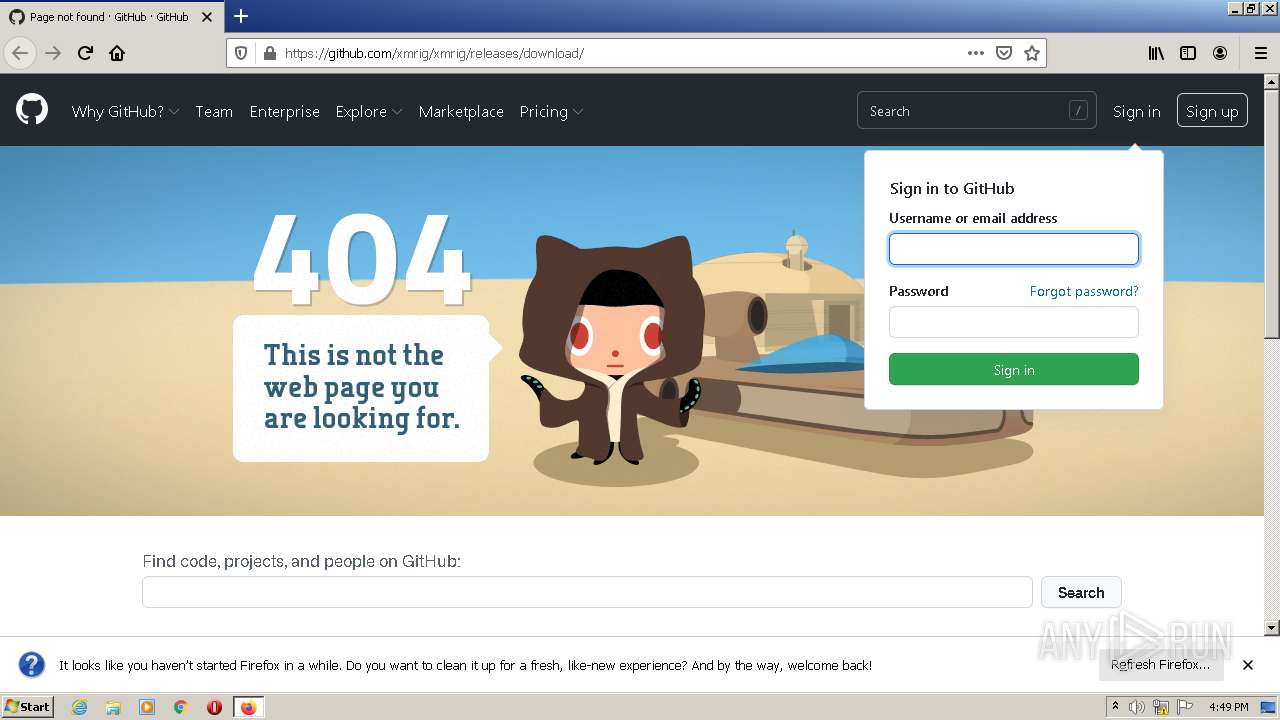Click the browser forward arrow
Image resolution: width=1280 pixels, height=720 pixels.
coord(53,53)
